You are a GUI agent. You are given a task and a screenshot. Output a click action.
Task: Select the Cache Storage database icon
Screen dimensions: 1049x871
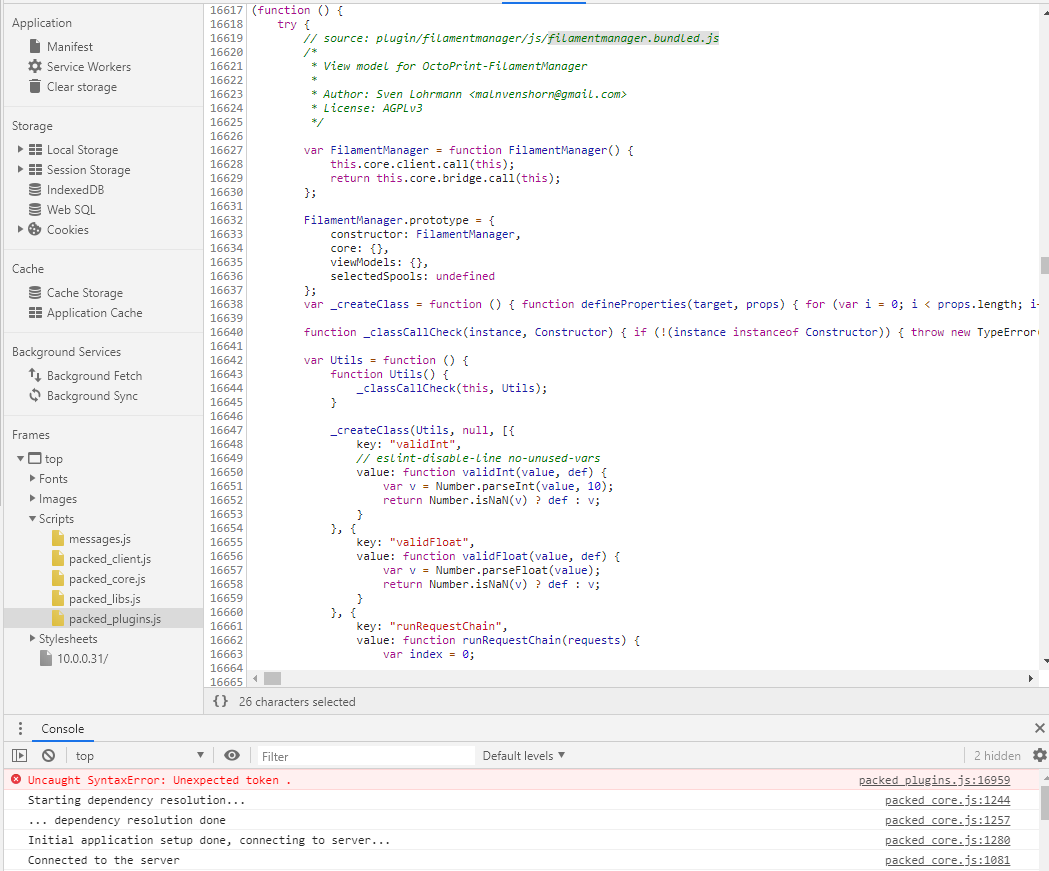coord(35,292)
